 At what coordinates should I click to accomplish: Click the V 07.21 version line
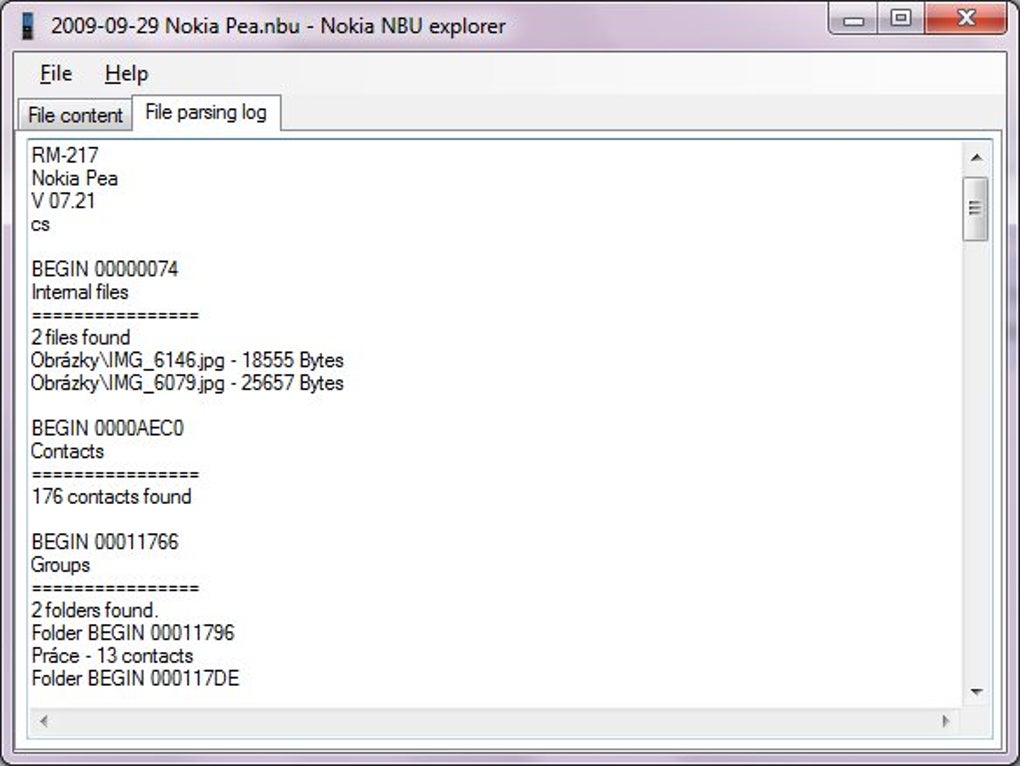(63, 201)
